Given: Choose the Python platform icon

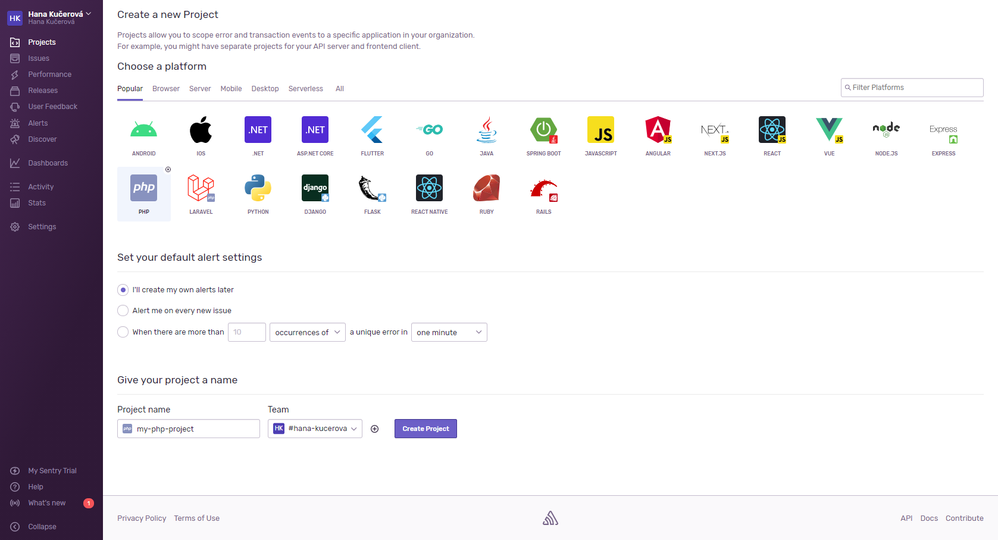Looking at the screenshot, I should [x=258, y=188].
